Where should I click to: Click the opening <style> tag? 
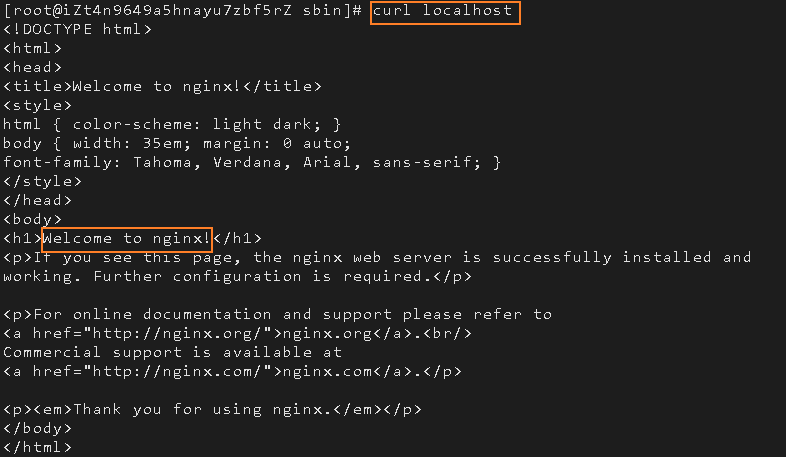(38, 105)
